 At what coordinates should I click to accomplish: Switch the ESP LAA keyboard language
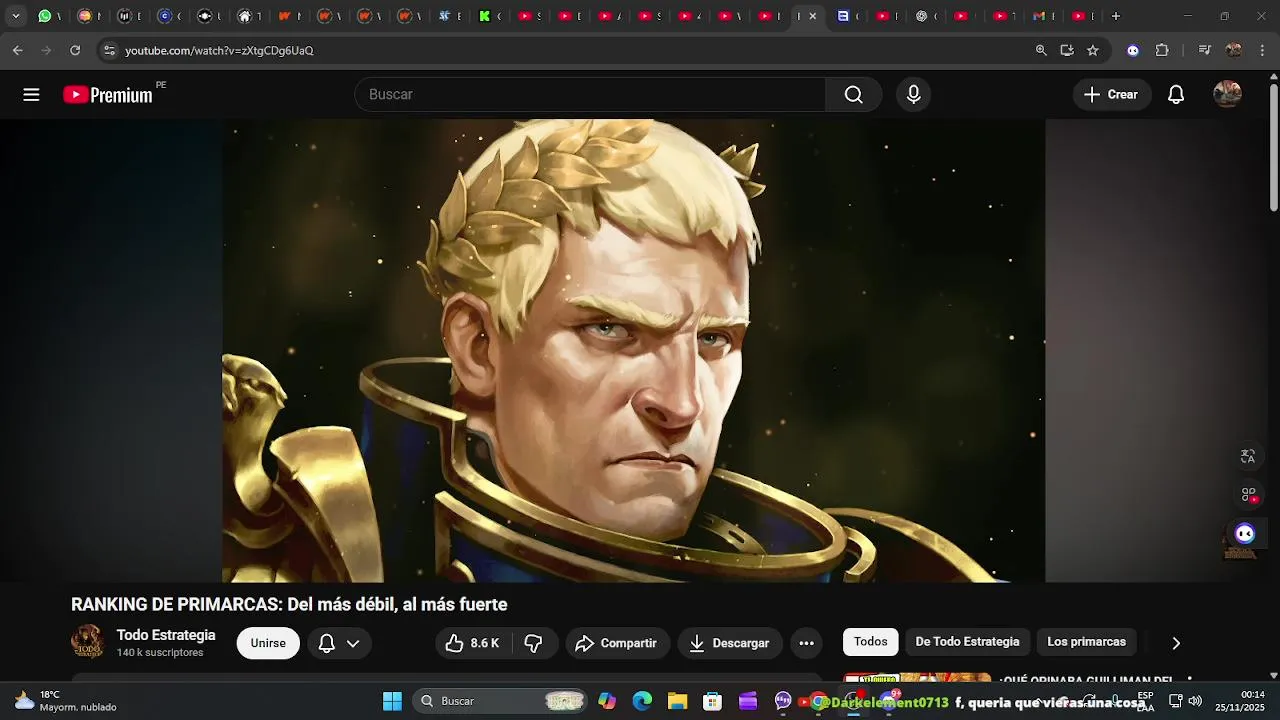coord(1145,701)
